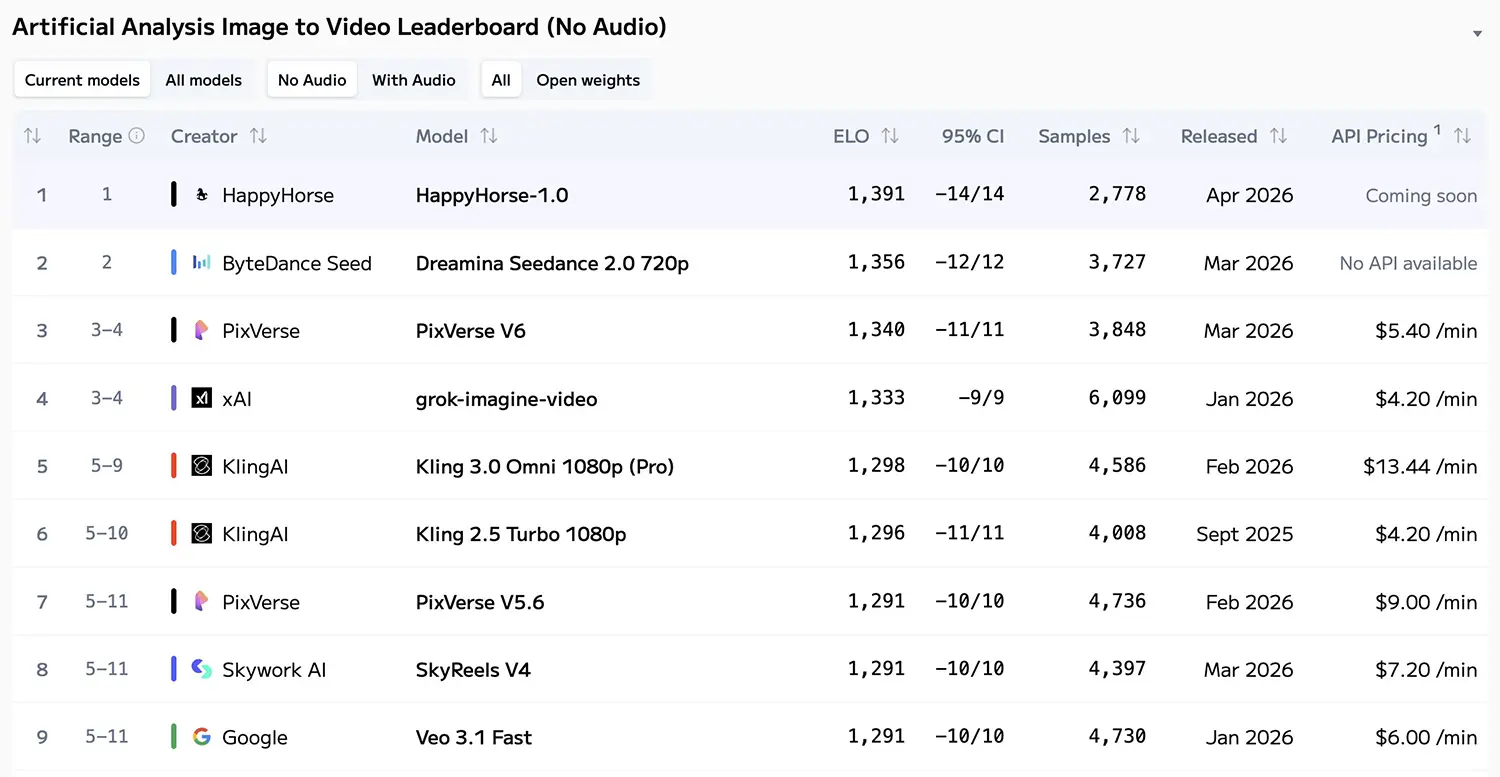The width and height of the screenshot is (1500, 777).
Task: Enable the With Audio filter
Action: pyautogui.click(x=413, y=80)
